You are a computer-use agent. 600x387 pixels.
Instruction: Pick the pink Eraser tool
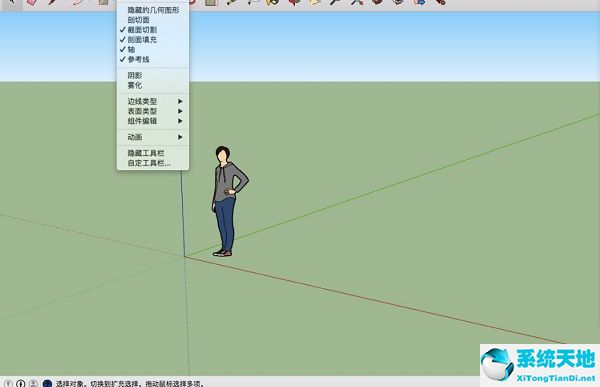pyautogui.click(x=32, y=2)
